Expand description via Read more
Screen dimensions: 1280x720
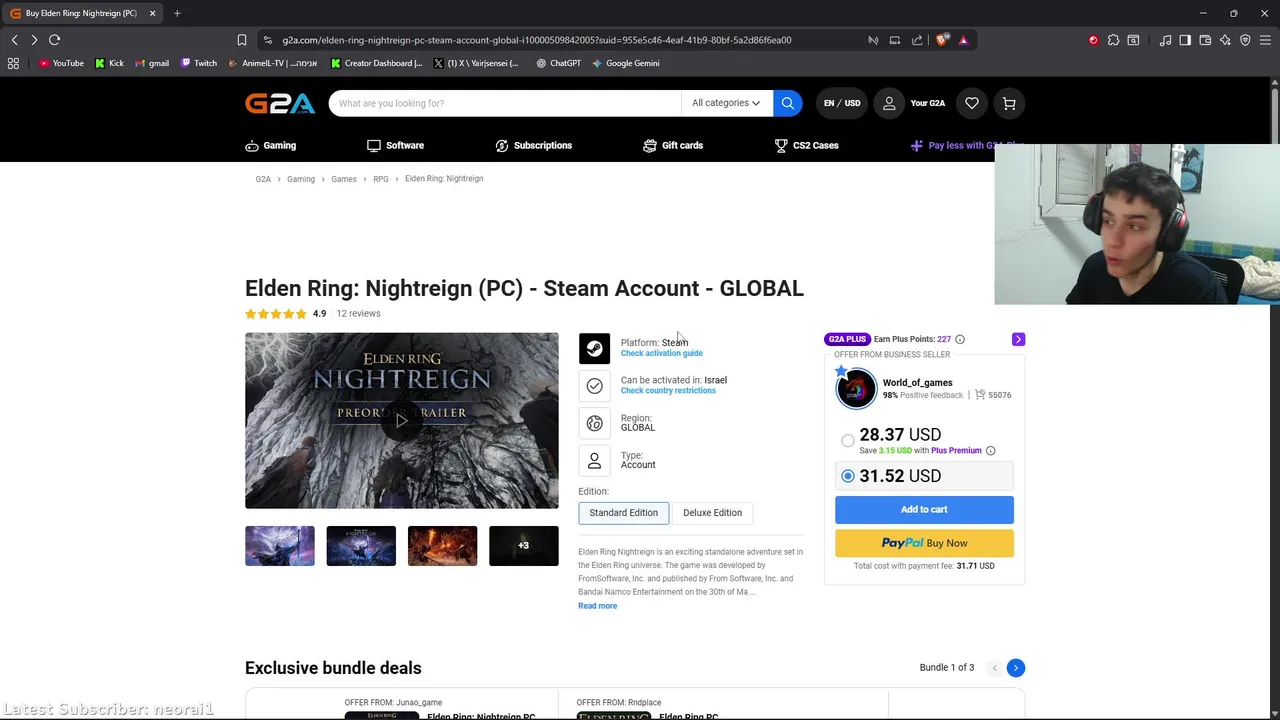(x=597, y=606)
